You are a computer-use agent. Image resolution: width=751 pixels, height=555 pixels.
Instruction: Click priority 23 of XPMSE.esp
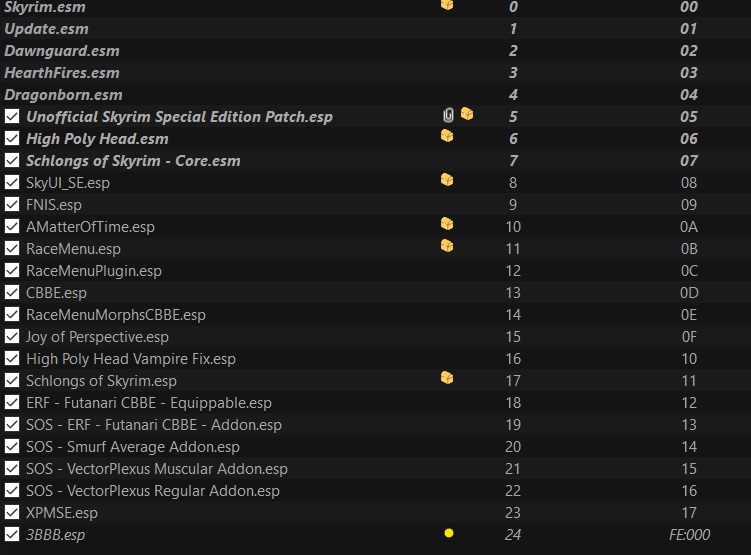513,513
